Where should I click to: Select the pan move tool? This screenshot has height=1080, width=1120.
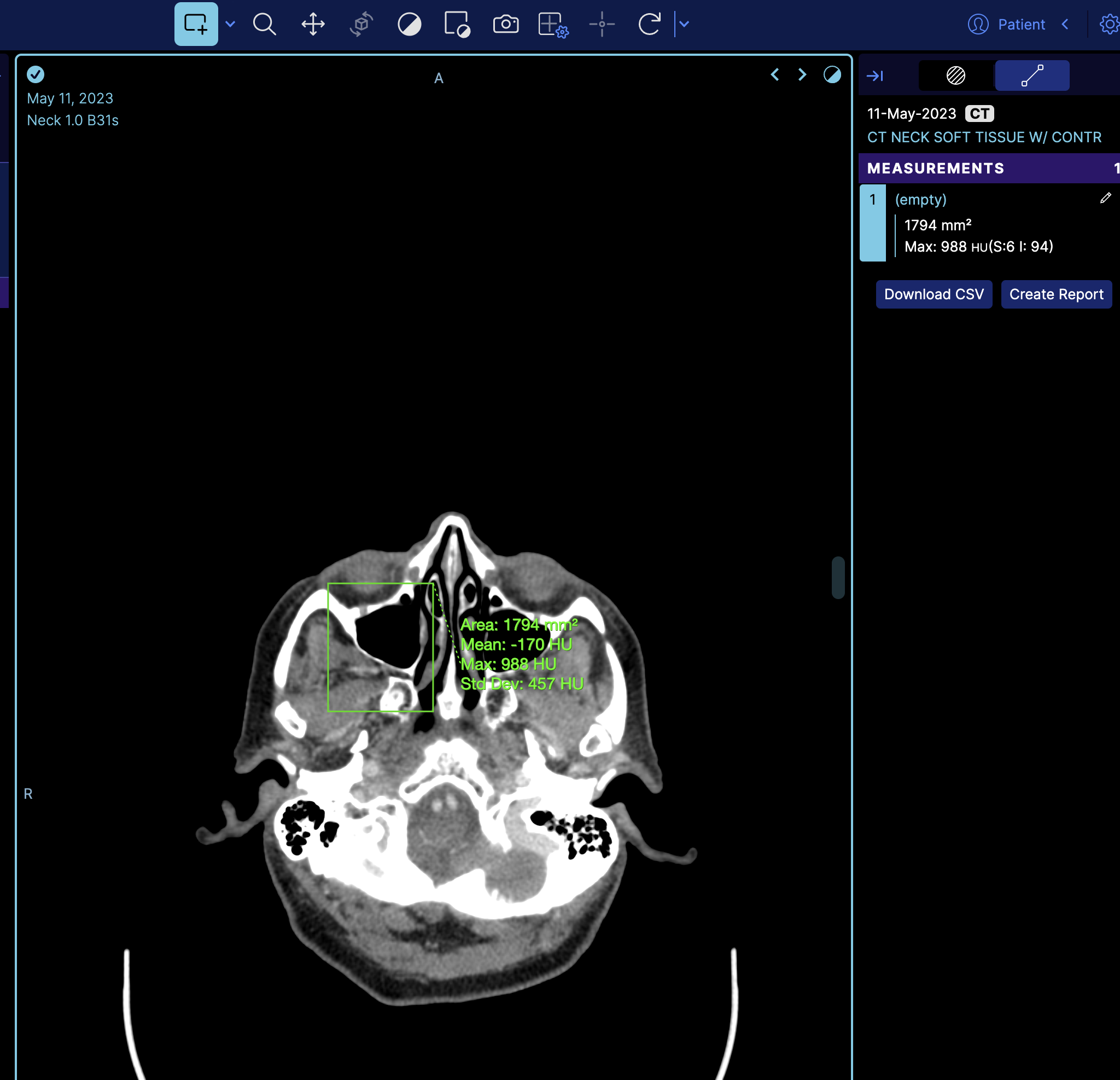(313, 24)
